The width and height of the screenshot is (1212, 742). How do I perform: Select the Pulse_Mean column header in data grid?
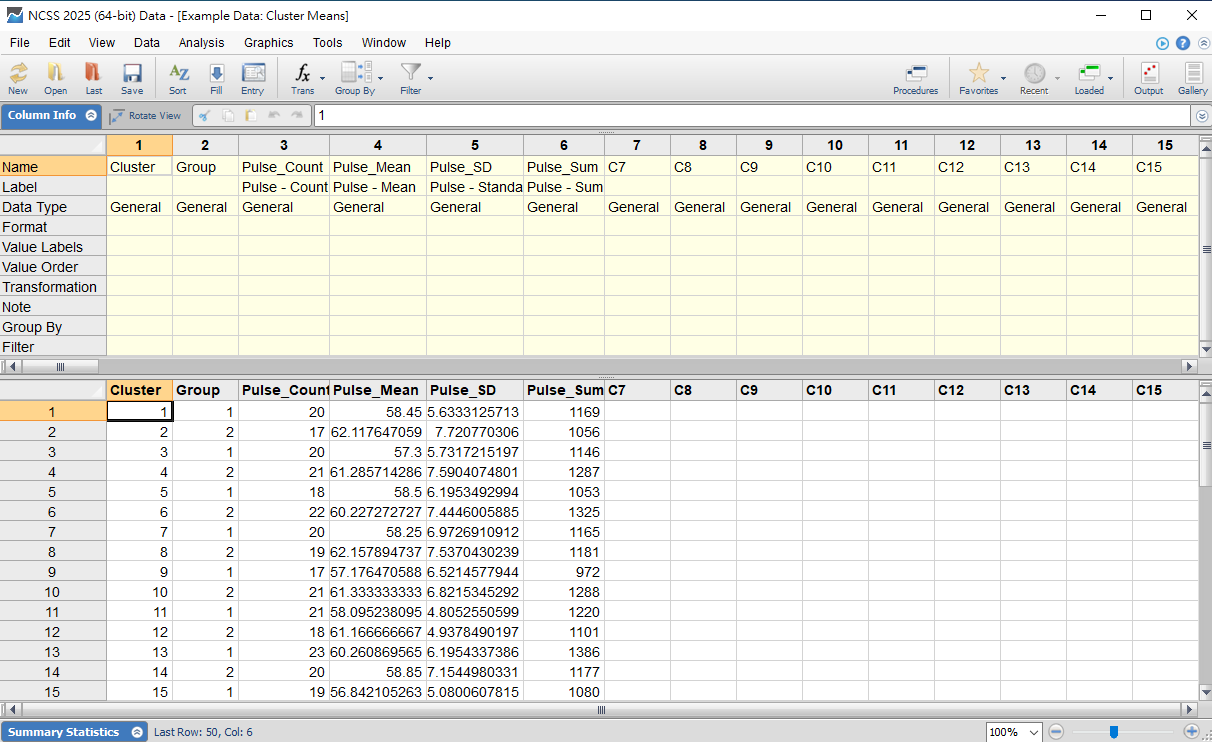pyautogui.click(x=378, y=390)
